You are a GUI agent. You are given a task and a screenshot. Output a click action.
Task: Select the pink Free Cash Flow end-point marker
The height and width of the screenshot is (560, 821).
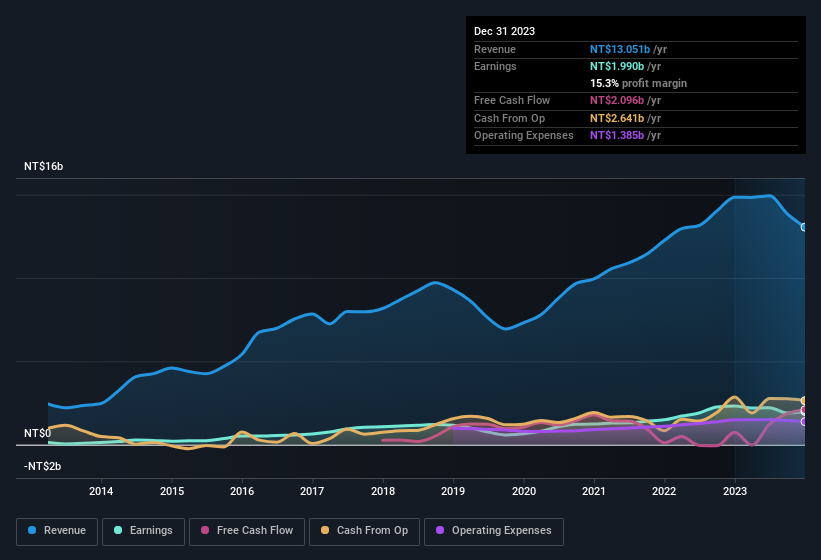[x=804, y=410]
